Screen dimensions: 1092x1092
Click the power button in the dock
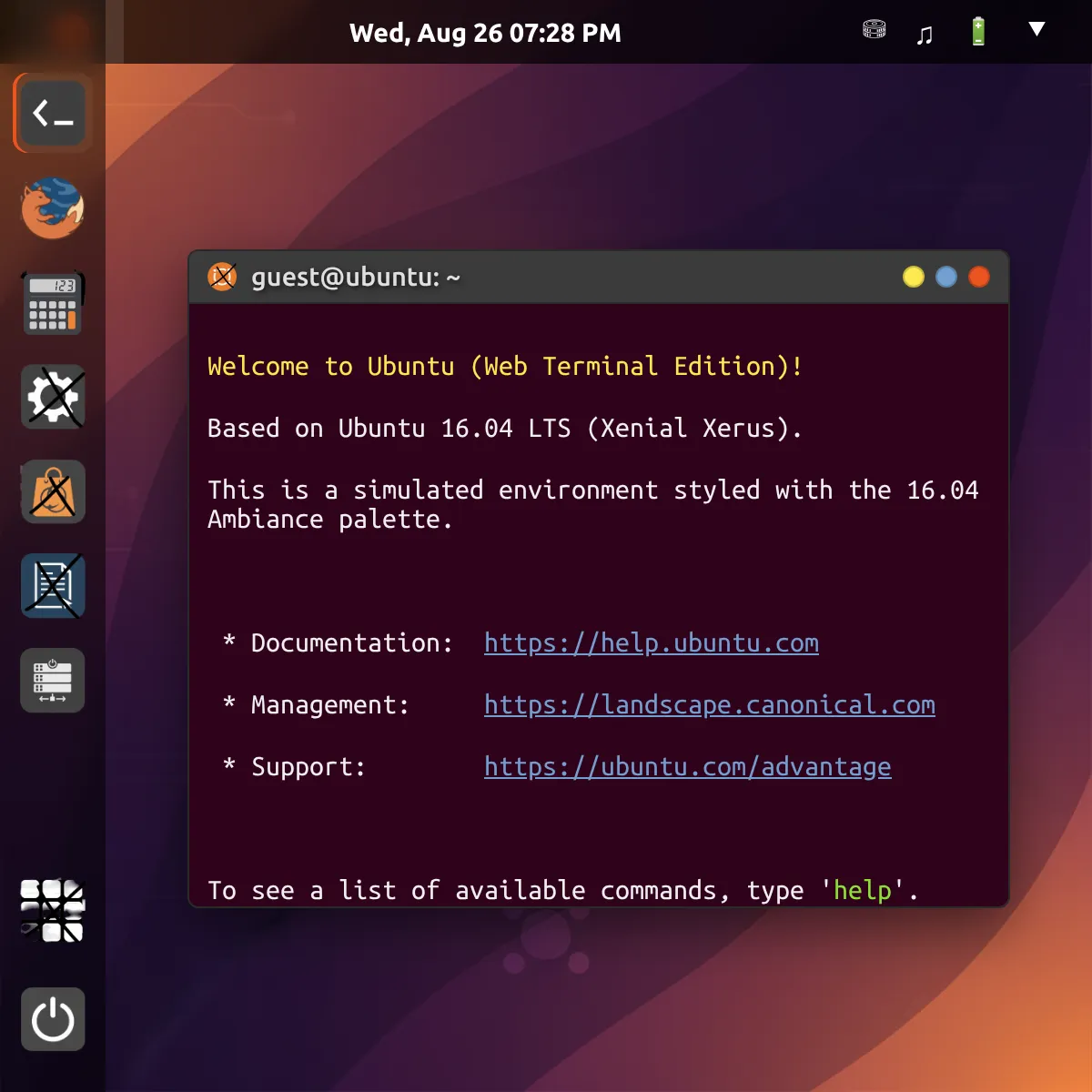(x=53, y=1019)
